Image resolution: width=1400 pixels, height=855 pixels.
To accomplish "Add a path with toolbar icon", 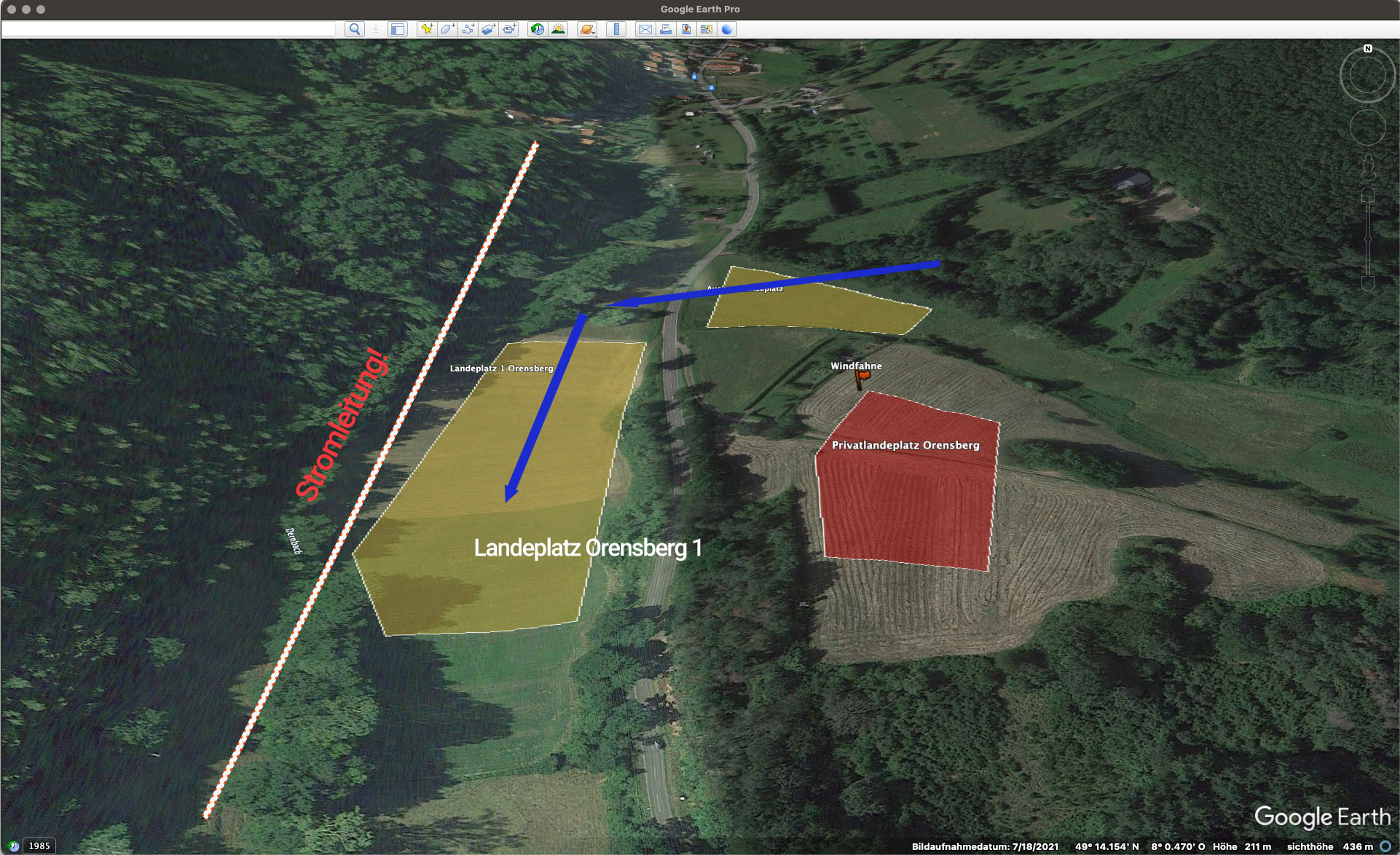I will click(x=468, y=29).
